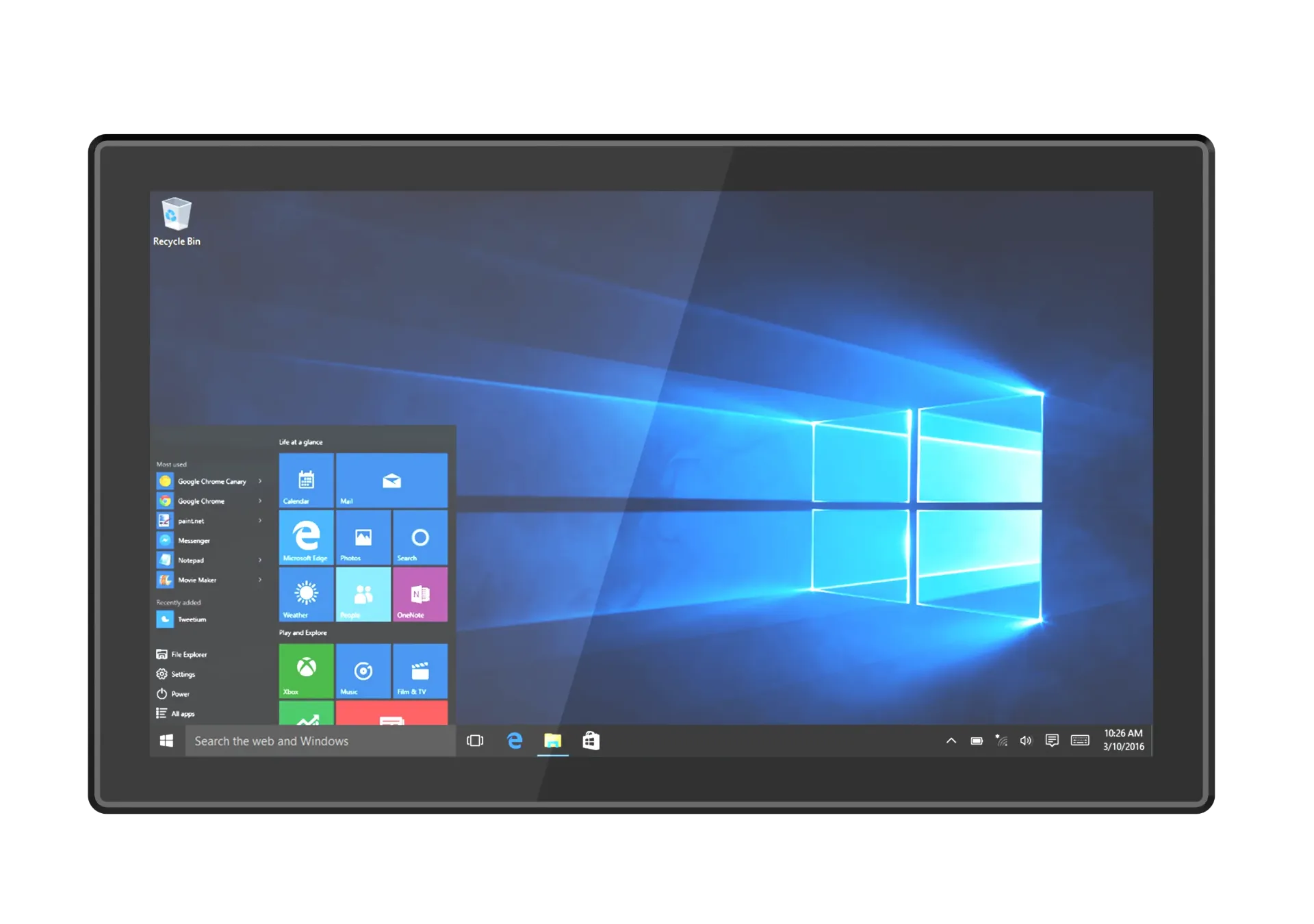This screenshot has width=1314, height=924.
Task: Open the Store icon on the taskbar
Action: [x=591, y=741]
